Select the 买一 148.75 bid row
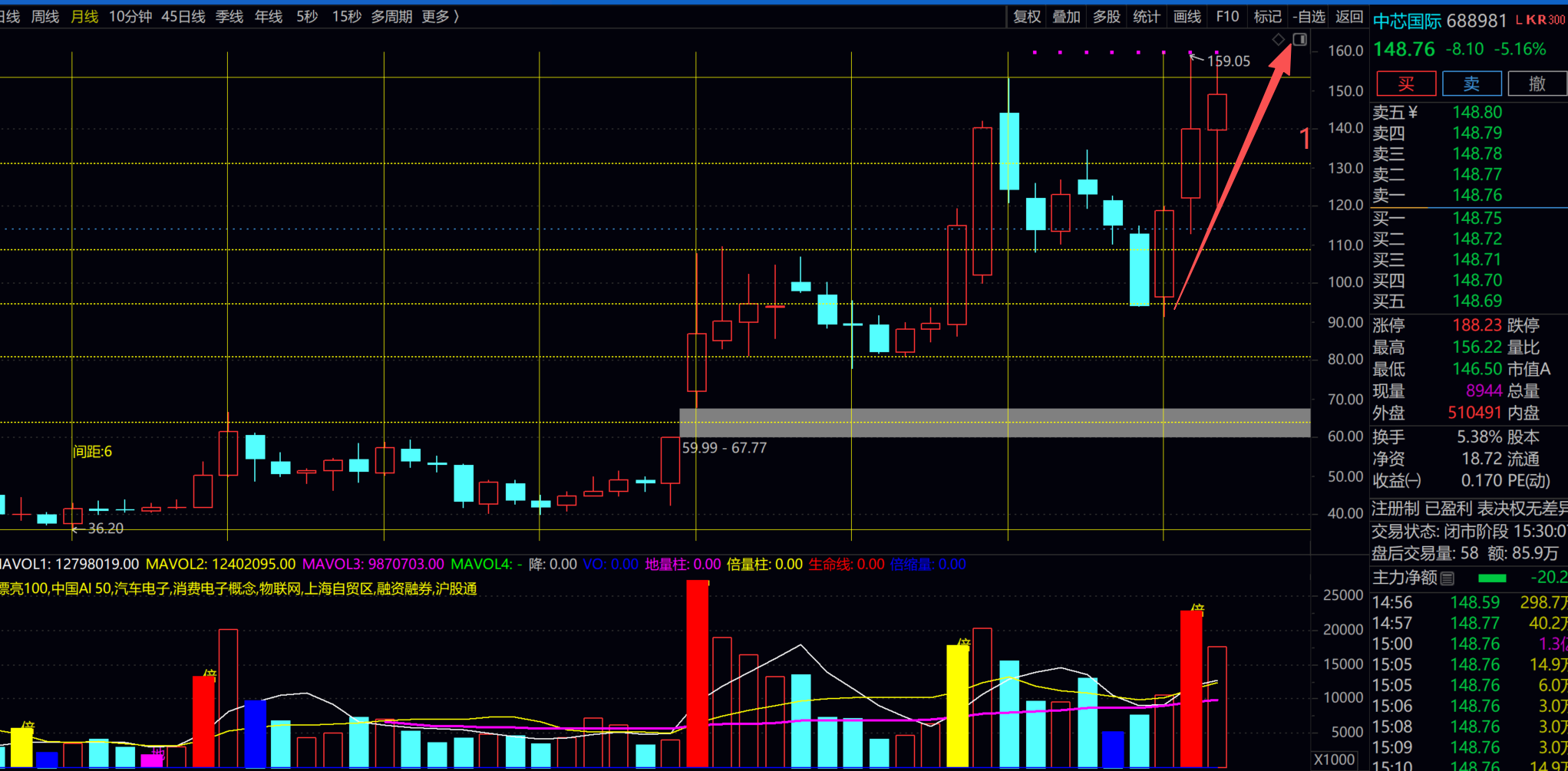Image resolution: width=1568 pixels, height=771 pixels. (1469, 219)
